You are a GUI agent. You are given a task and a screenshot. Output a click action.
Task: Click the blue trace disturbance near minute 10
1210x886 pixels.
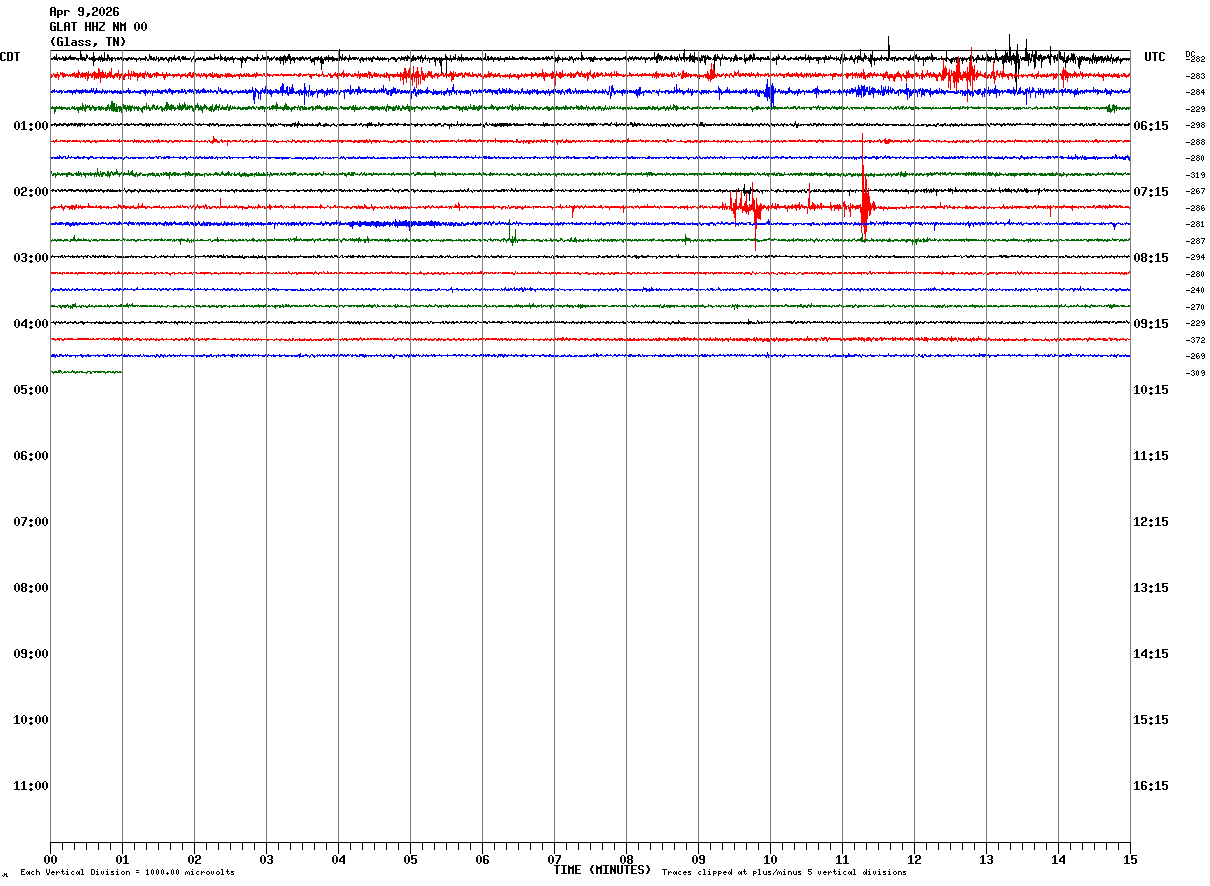[x=769, y=92]
